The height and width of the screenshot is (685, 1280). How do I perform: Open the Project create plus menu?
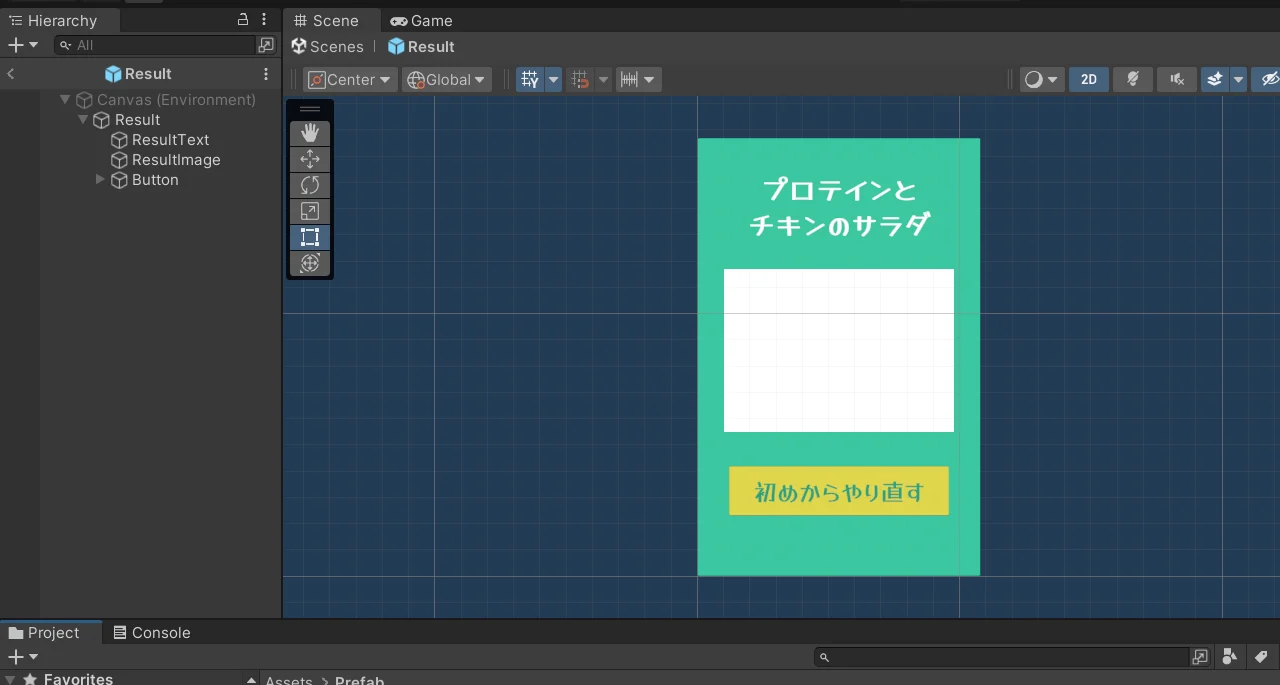point(22,657)
